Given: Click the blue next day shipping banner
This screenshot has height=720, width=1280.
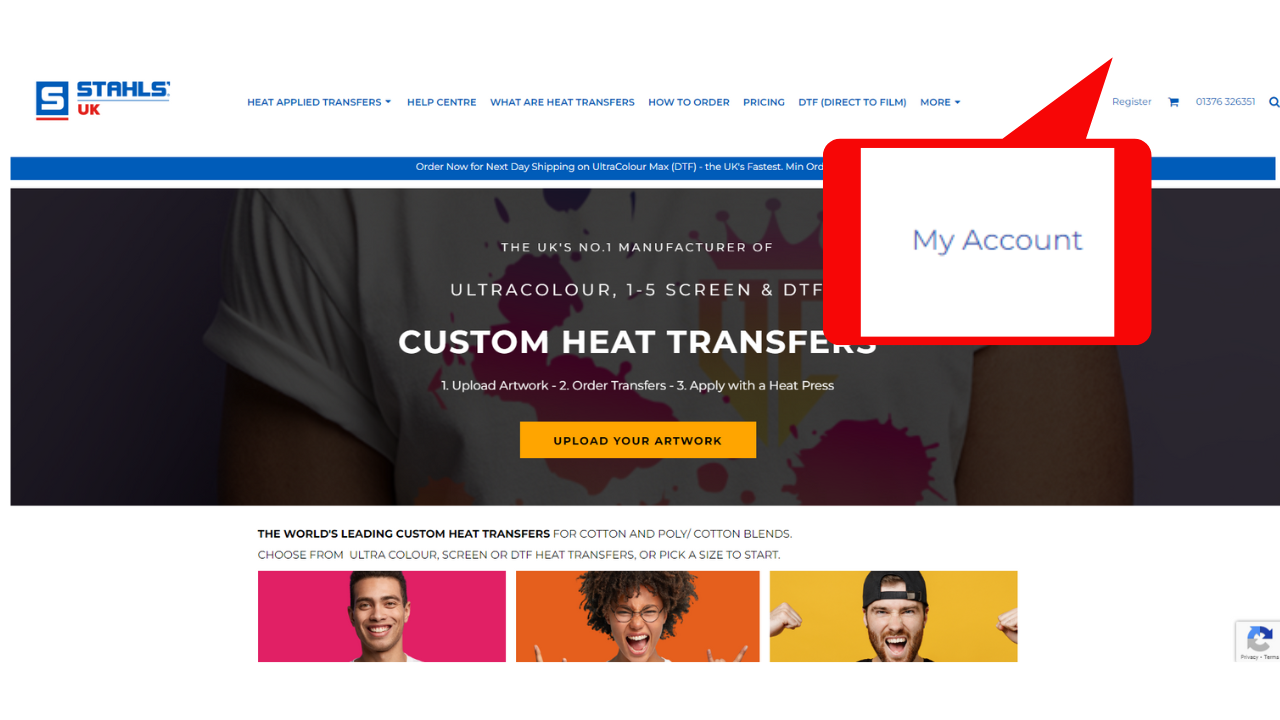Looking at the screenshot, I should (x=643, y=167).
